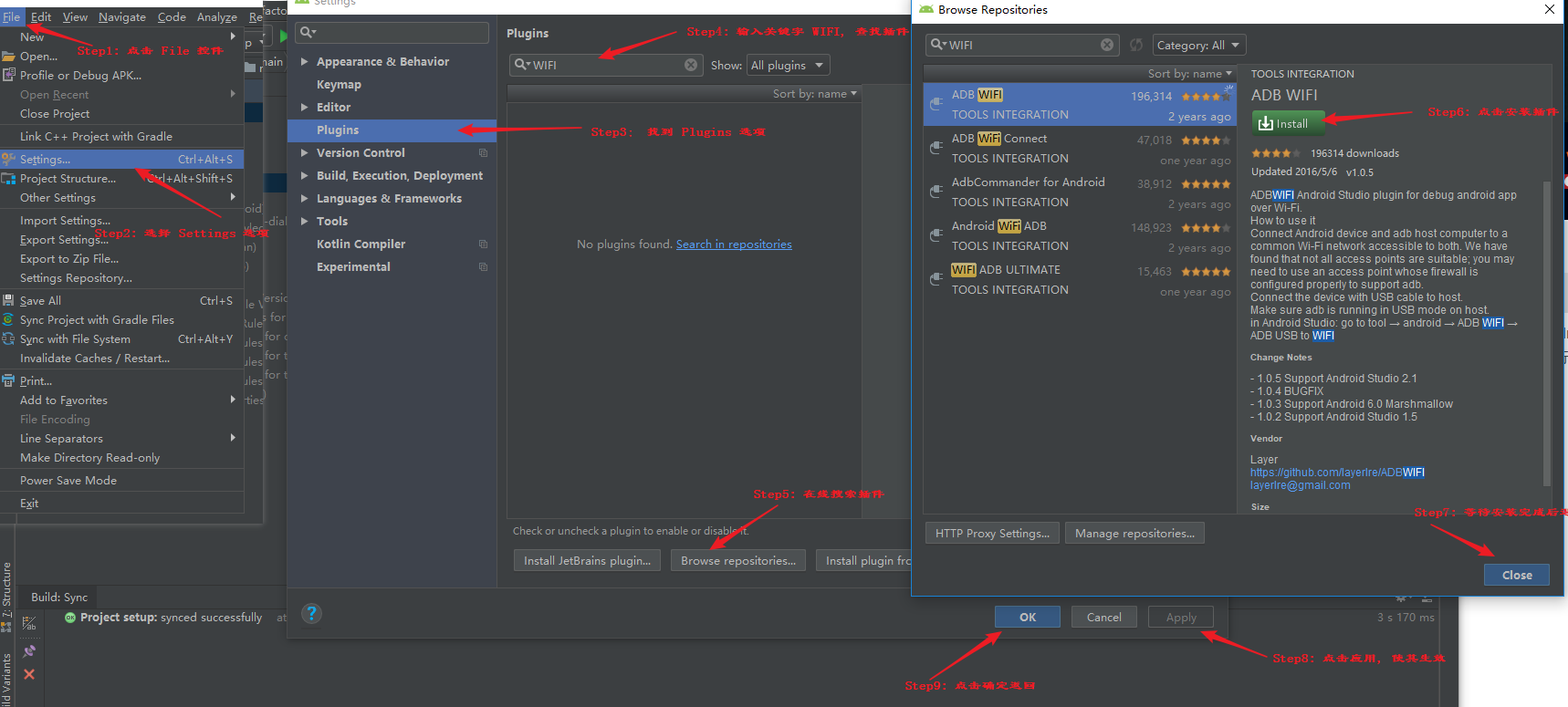1568x707 pixels.
Task: Open the Navigate menu
Action: click(x=122, y=16)
